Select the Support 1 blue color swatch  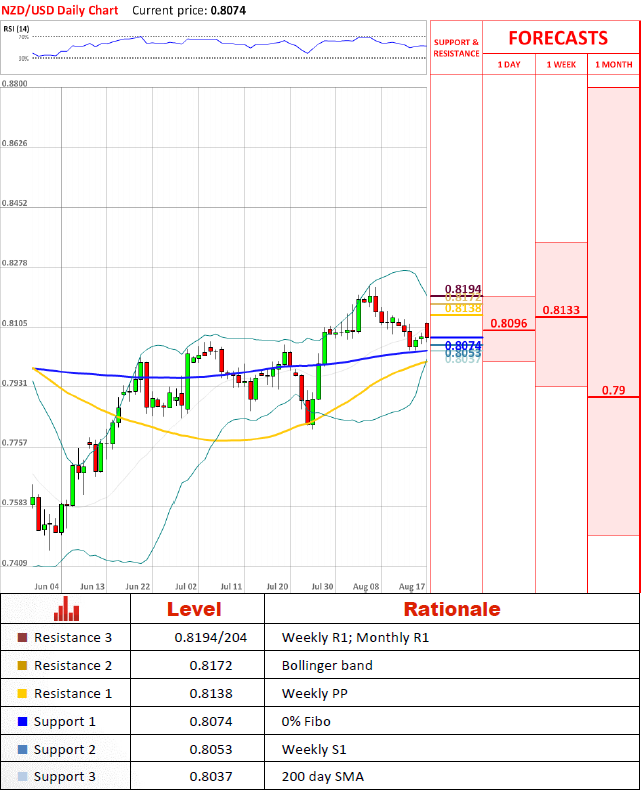coord(23,721)
